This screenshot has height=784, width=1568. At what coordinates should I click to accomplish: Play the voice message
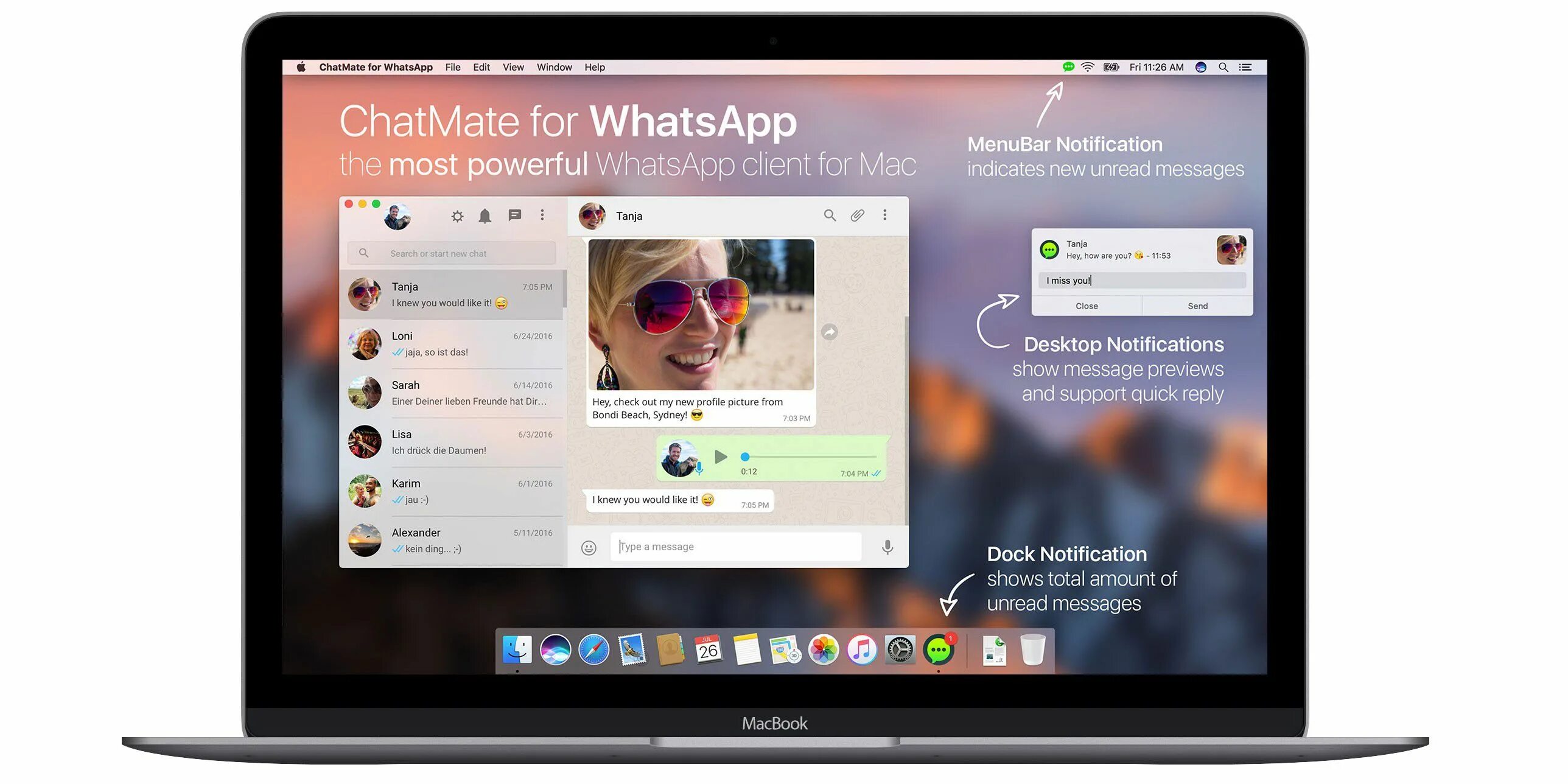[x=721, y=457]
